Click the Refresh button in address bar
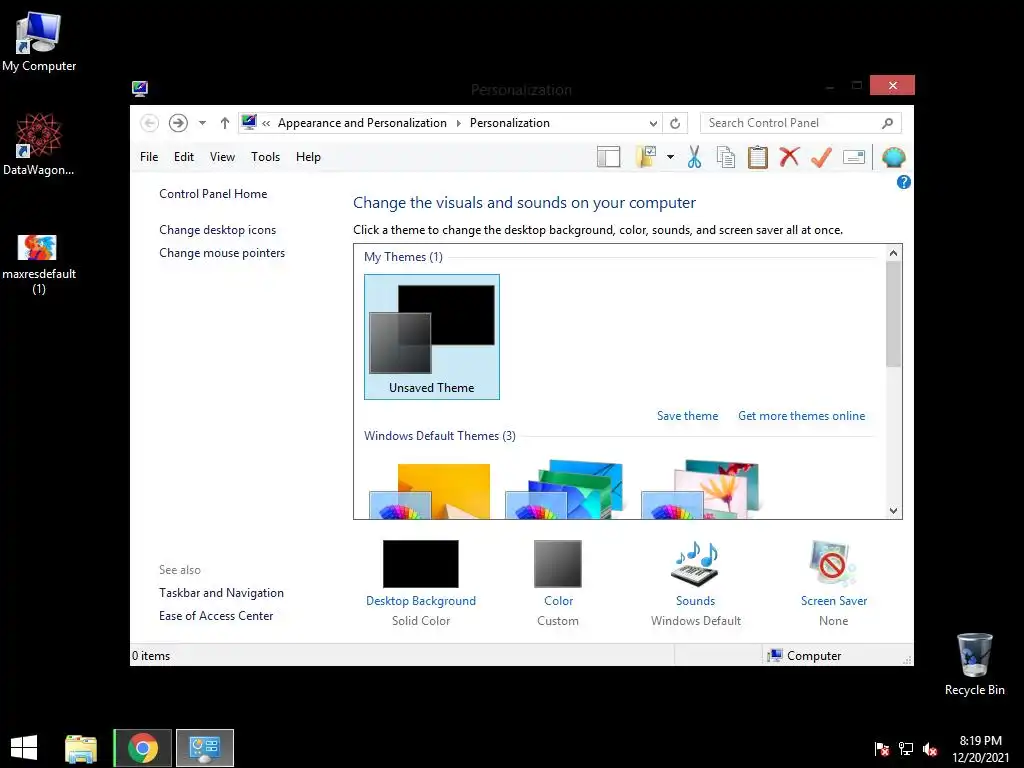This screenshot has width=1024, height=768. pos(675,123)
